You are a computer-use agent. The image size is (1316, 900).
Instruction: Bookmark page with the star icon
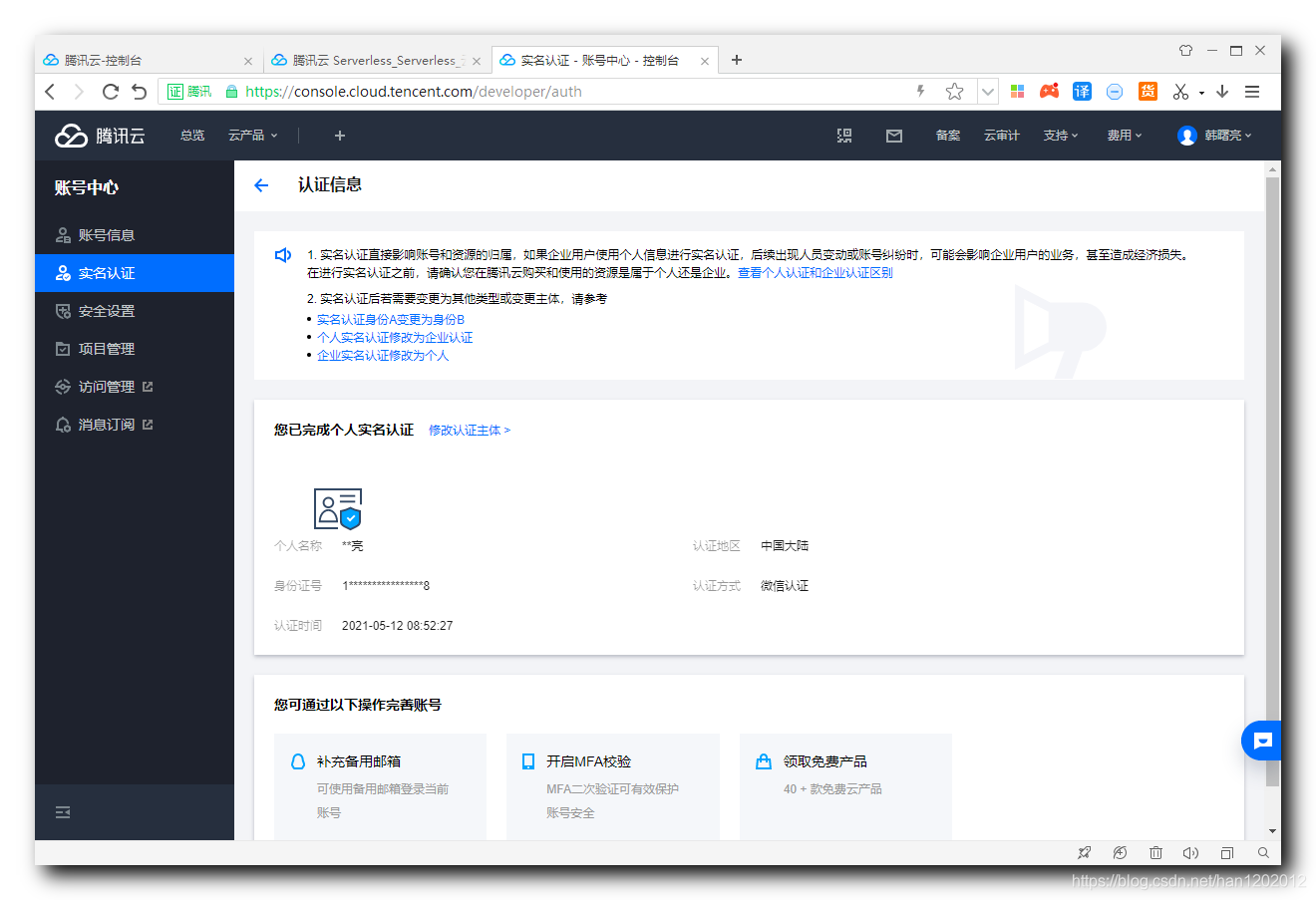click(x=954, y=92)
